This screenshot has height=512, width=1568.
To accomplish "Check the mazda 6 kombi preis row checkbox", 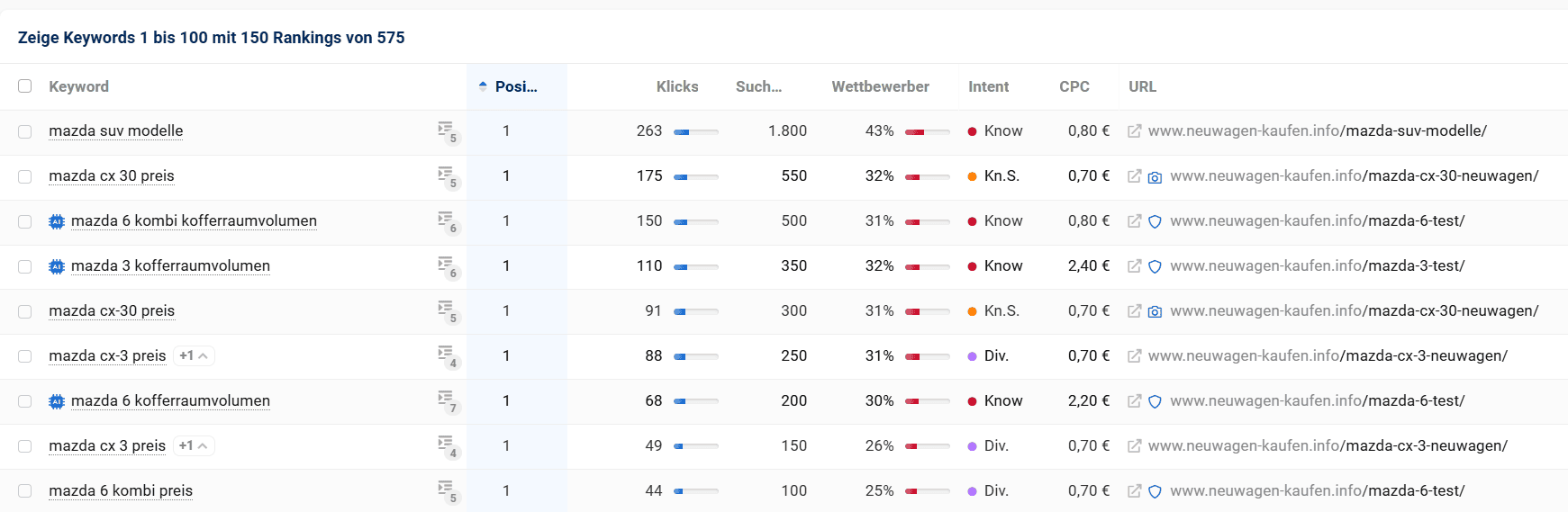I will click(x=25, y=491).
